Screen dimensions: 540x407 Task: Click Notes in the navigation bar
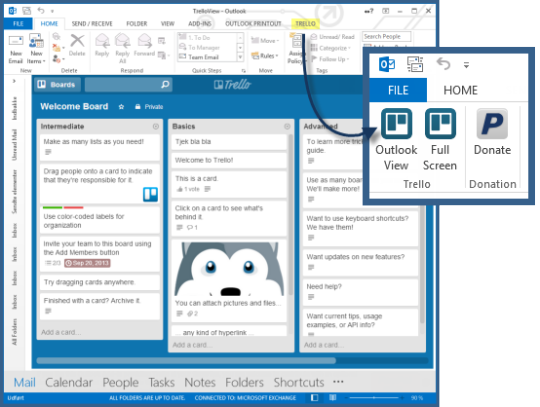tap(200, 382)
